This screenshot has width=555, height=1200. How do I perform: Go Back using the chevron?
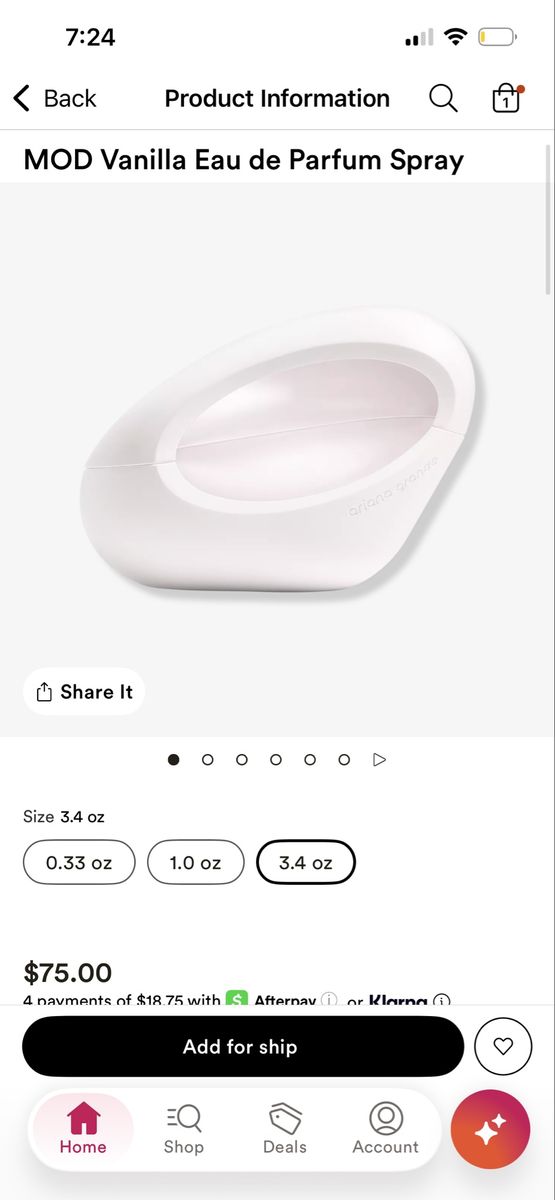(x=21, y=98)
